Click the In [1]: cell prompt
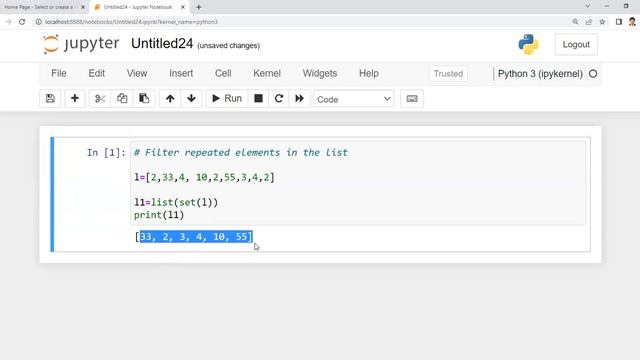The width and height of the screenshot is (640, 360). [x=106, y=153]
